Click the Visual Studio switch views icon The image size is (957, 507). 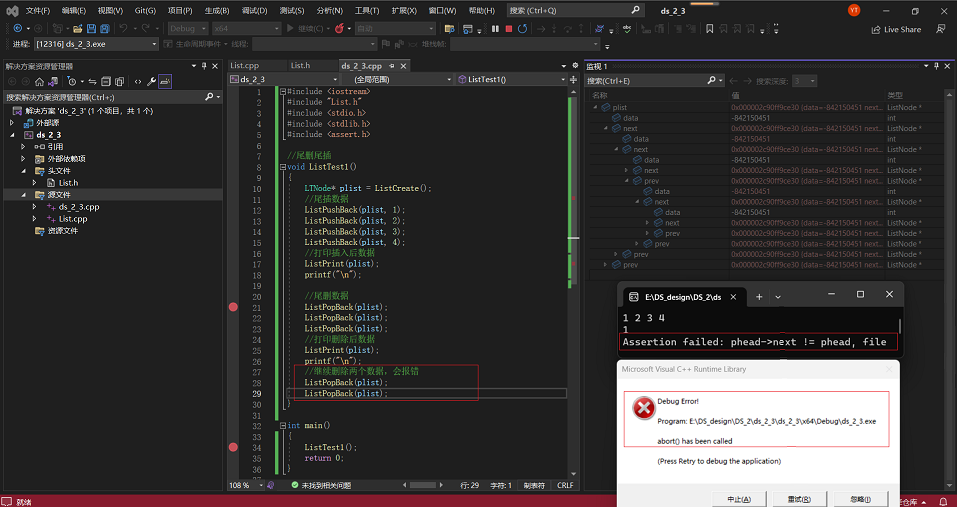(54, 81)
